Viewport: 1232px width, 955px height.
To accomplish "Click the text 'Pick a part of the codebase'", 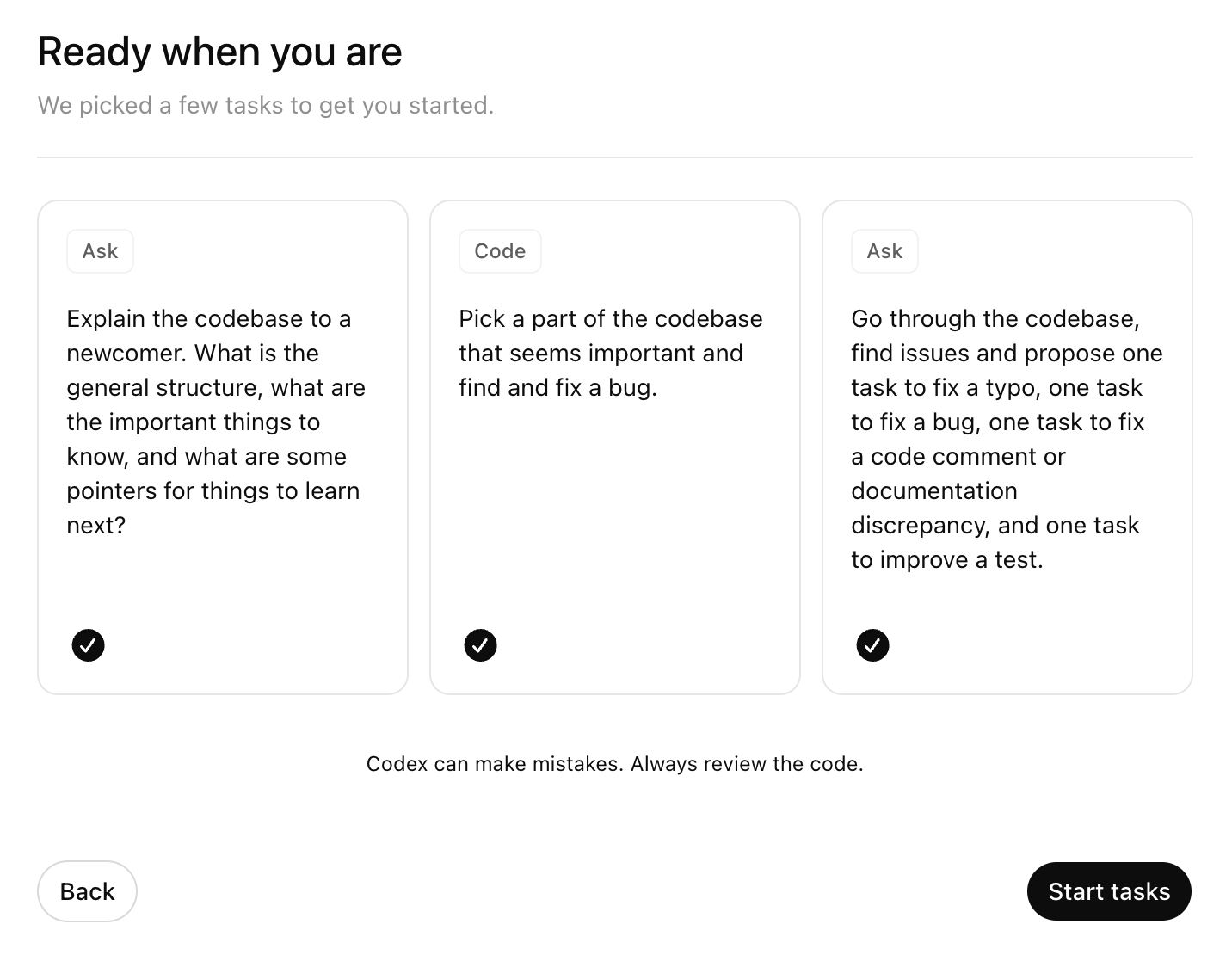I will pyautogui.click(x=609, y=318).
